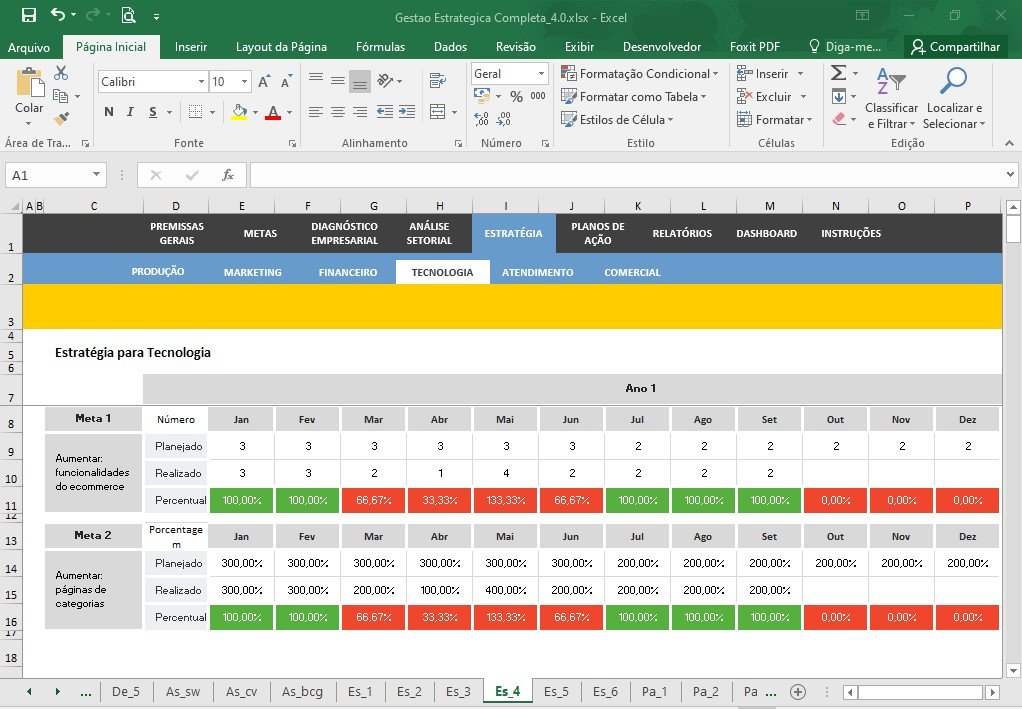The image size is (1022, 709).
Task: Click the Format Painter brush icon
Action: [61, 119]
